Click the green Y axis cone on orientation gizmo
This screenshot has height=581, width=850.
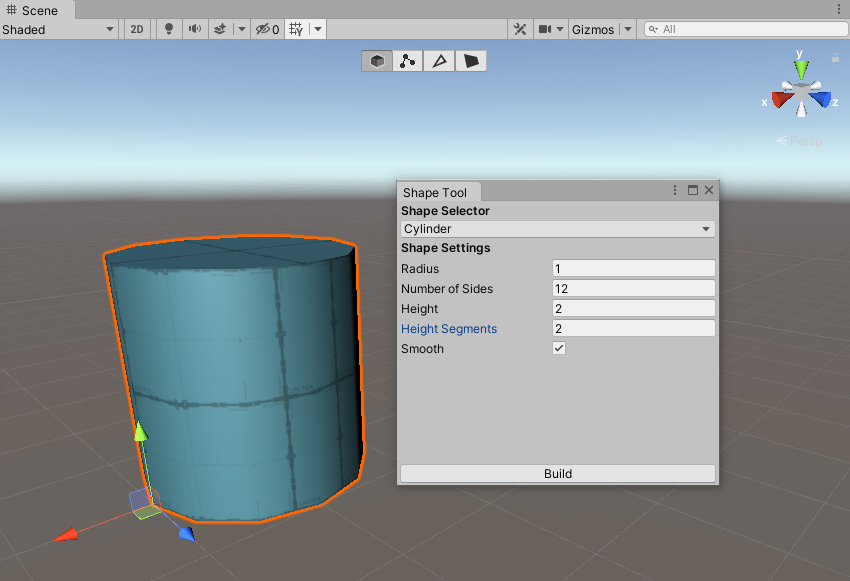pos(800,68)
